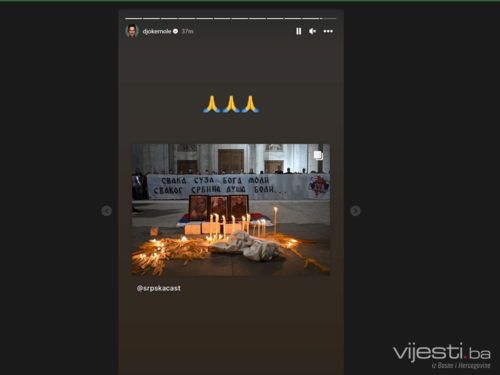Image resolution: width=500 pixels, height=375 pixels.
Task: Click the 'iz Bosne i Hercegovine' tagline
Action: 461,365
